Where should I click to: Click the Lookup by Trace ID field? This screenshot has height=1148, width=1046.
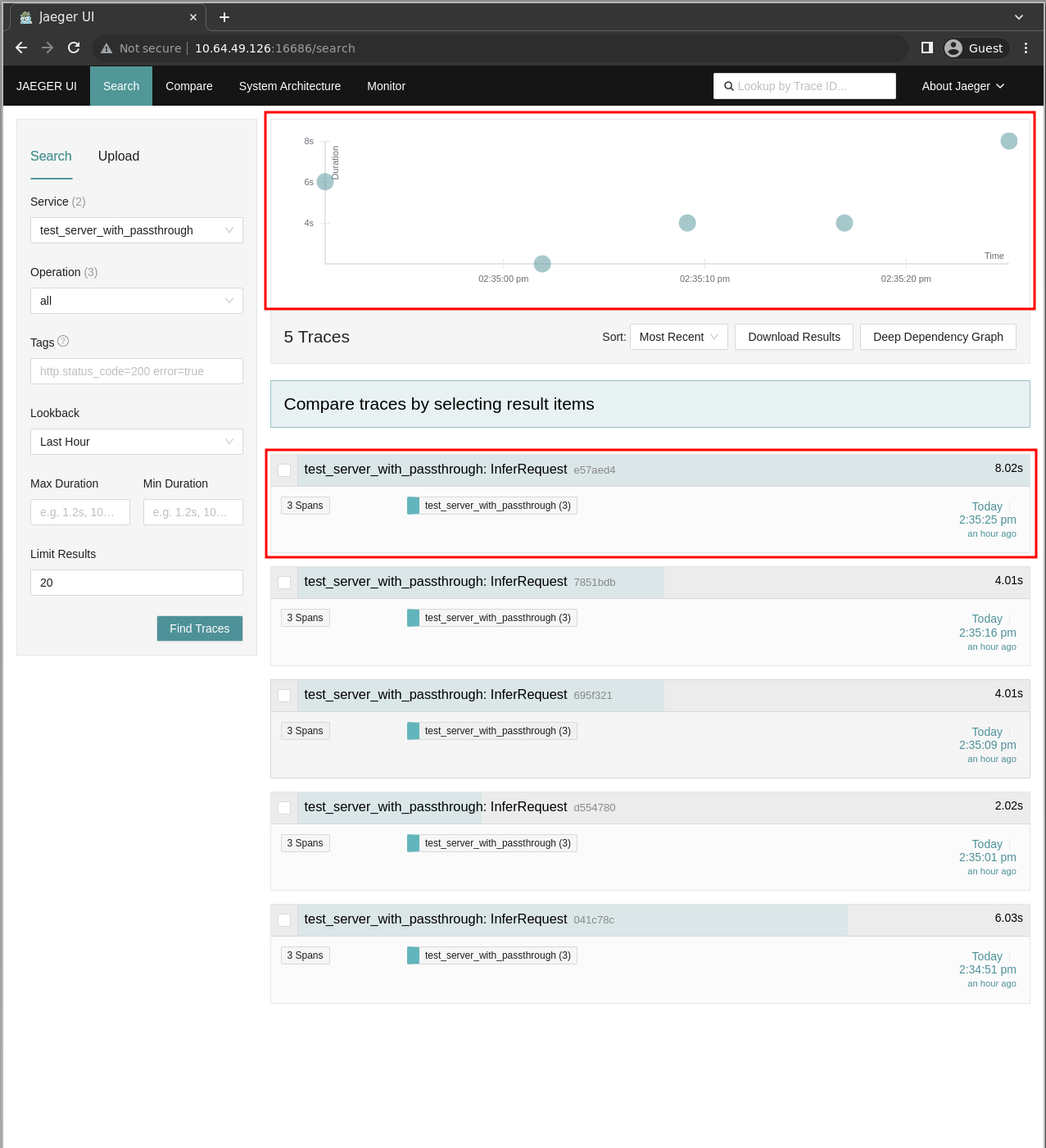[805, 86]
